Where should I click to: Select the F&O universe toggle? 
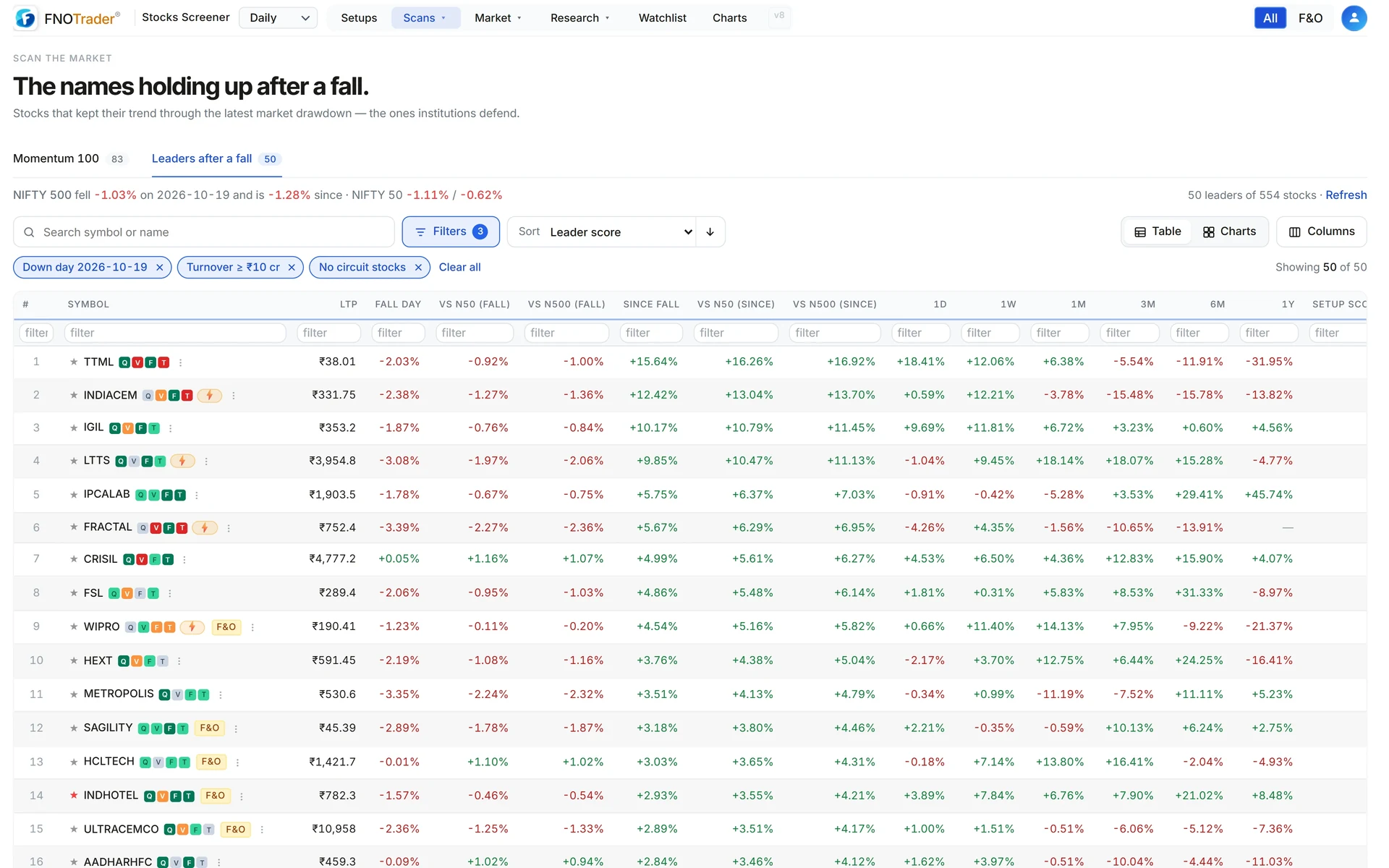tap(1310, 18)
